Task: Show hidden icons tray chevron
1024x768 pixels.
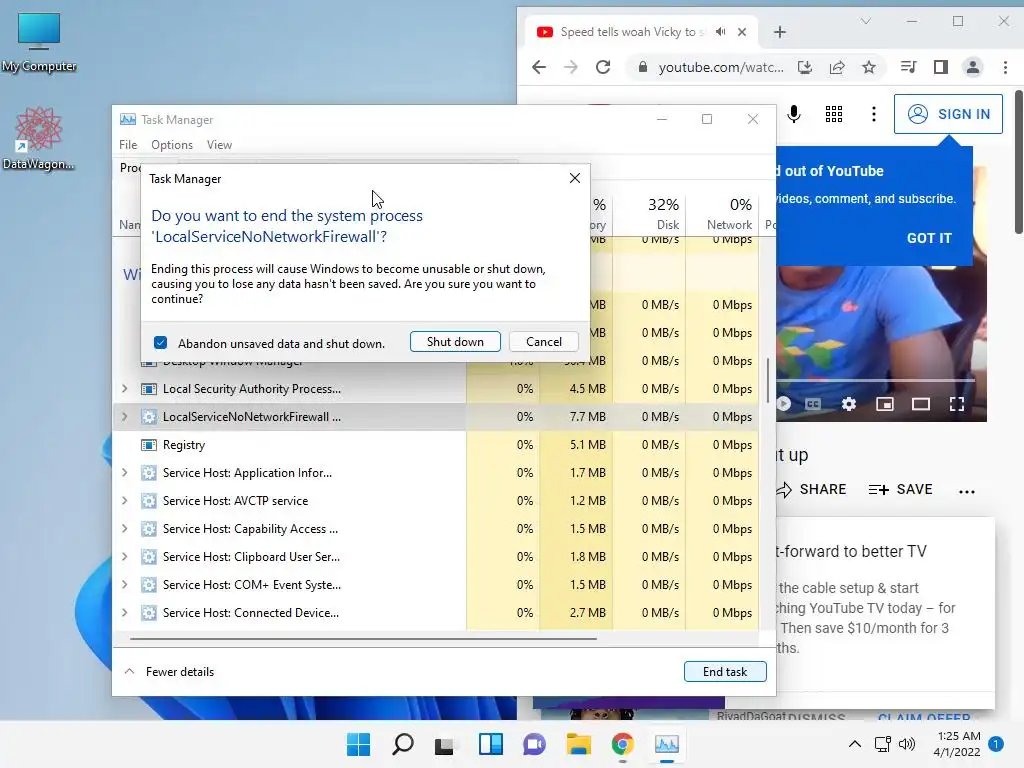Action: pos(854,744)
